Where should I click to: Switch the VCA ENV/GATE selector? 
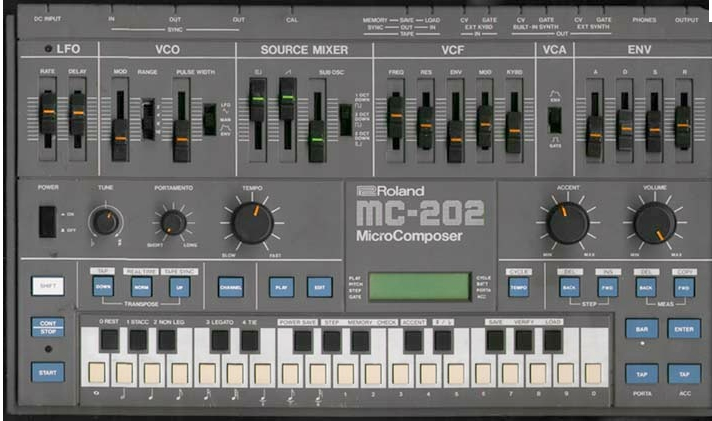(x=554, y=120)
